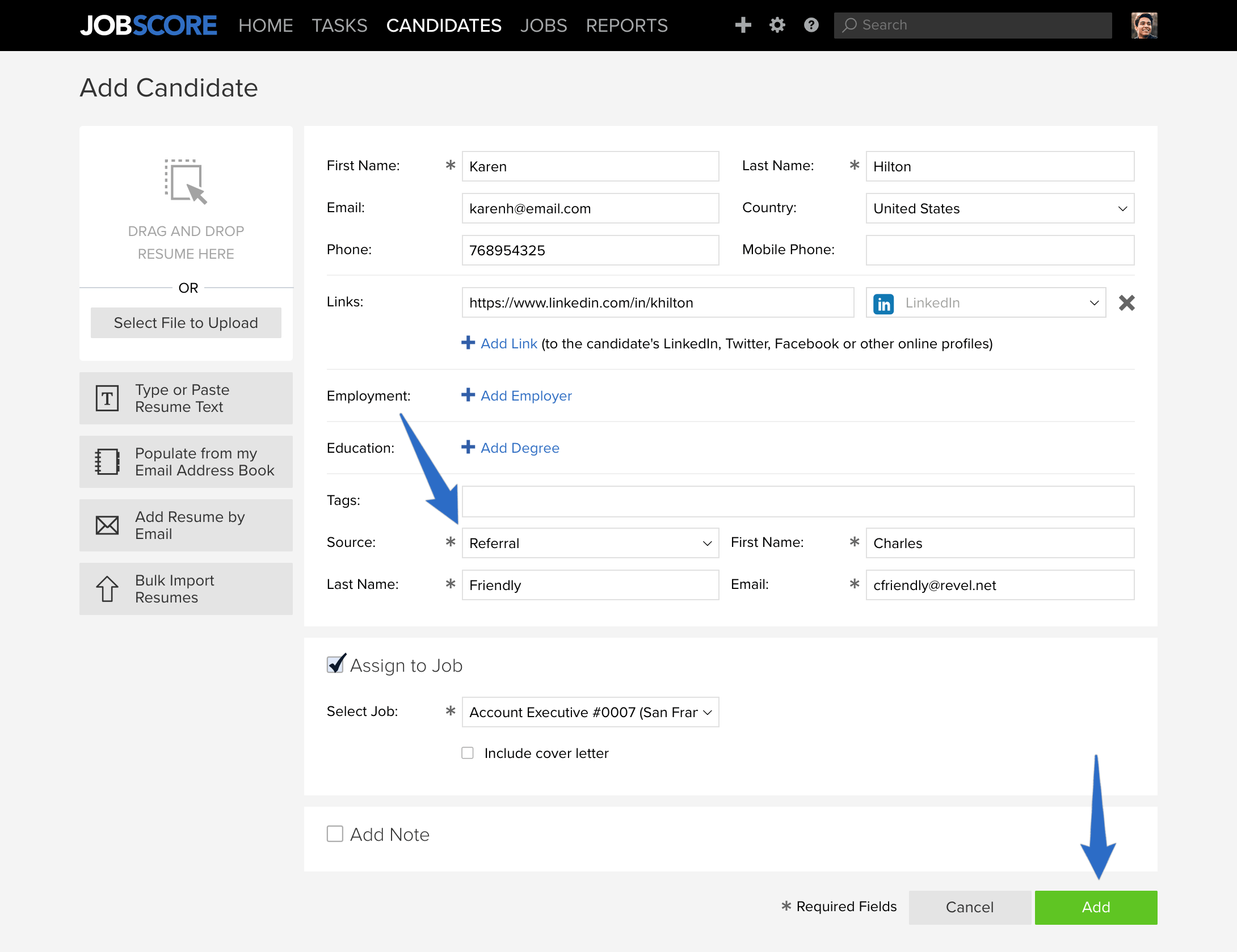This screenshot has height=952, width=1237.
Task: Uncheck the Assign to Job checkbox
Action: [335, 664]
